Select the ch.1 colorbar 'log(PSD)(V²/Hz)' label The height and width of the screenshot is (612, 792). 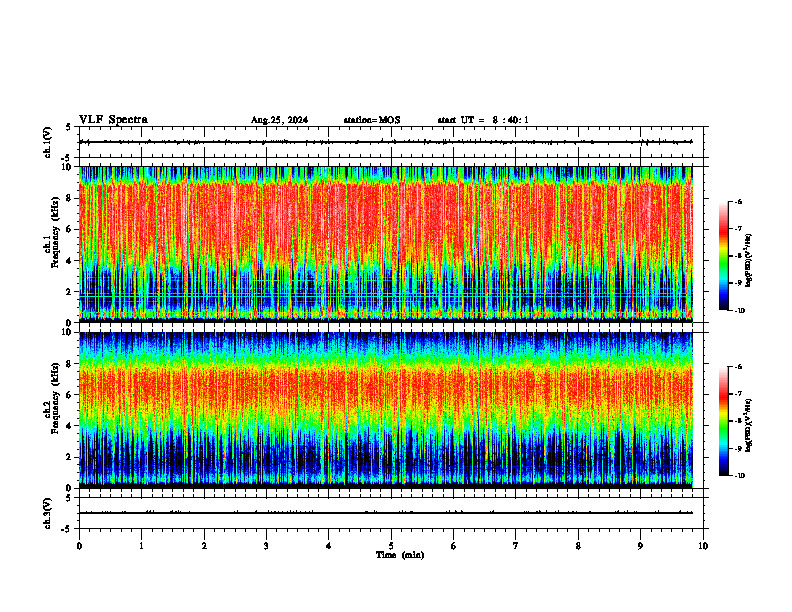pos(748,261)
